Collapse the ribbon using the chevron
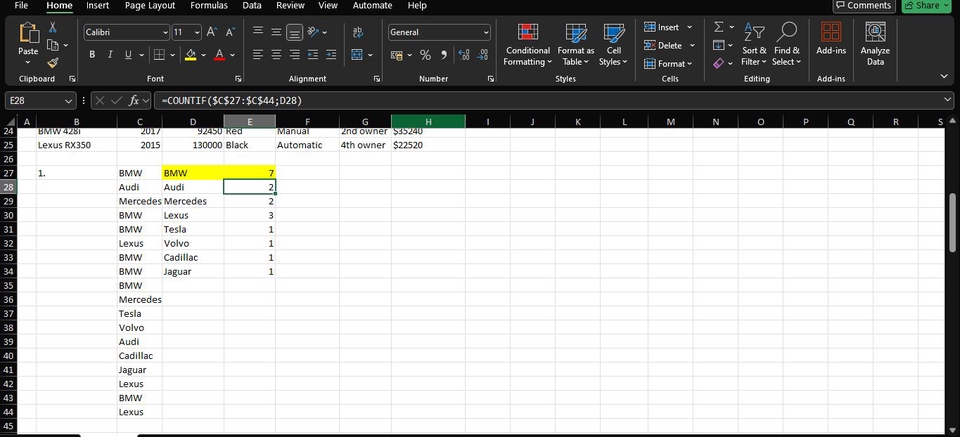960x437 pixels. tap(944, 76)
